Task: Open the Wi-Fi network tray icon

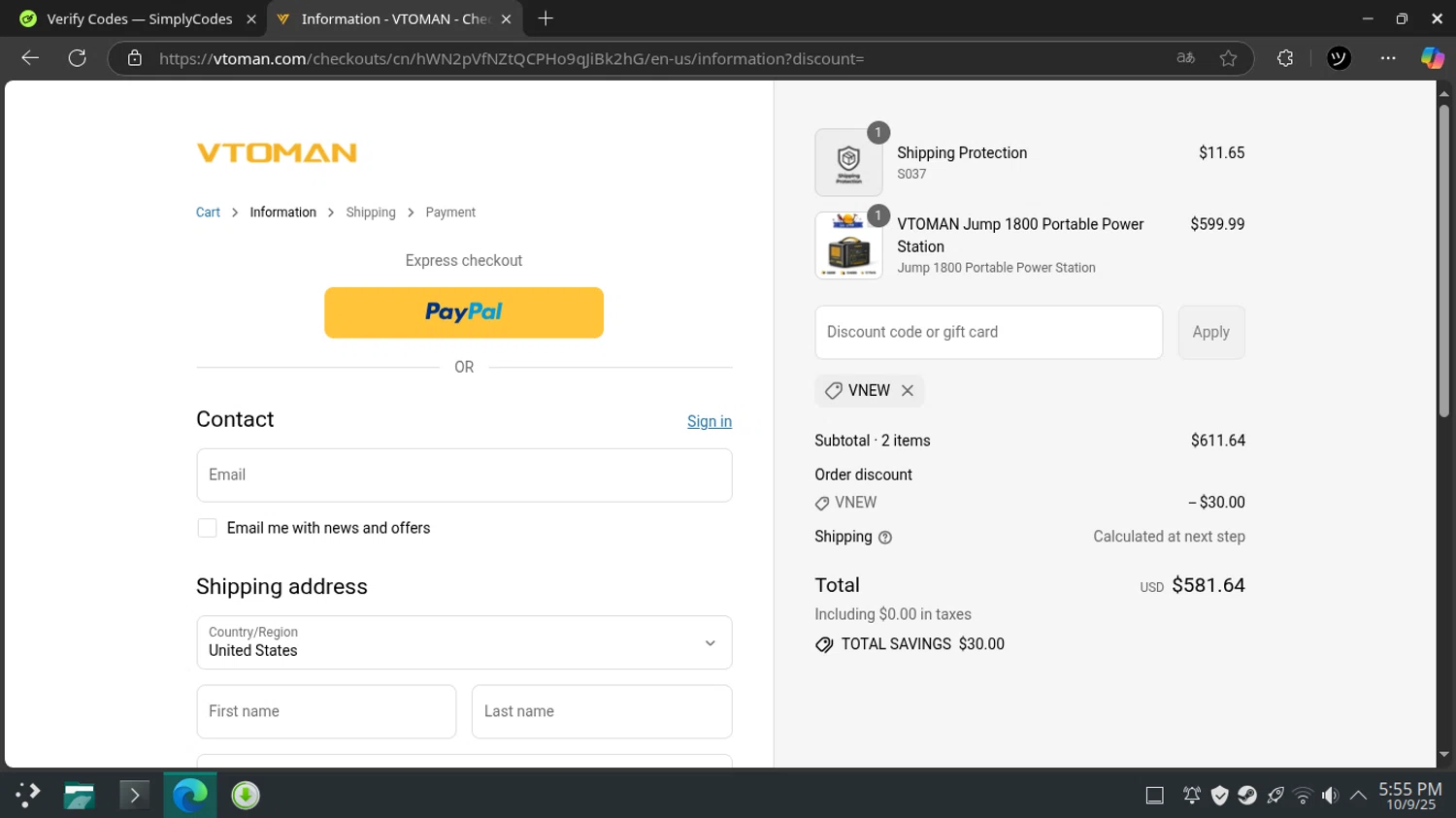Action: click(x=1303, y=796)
